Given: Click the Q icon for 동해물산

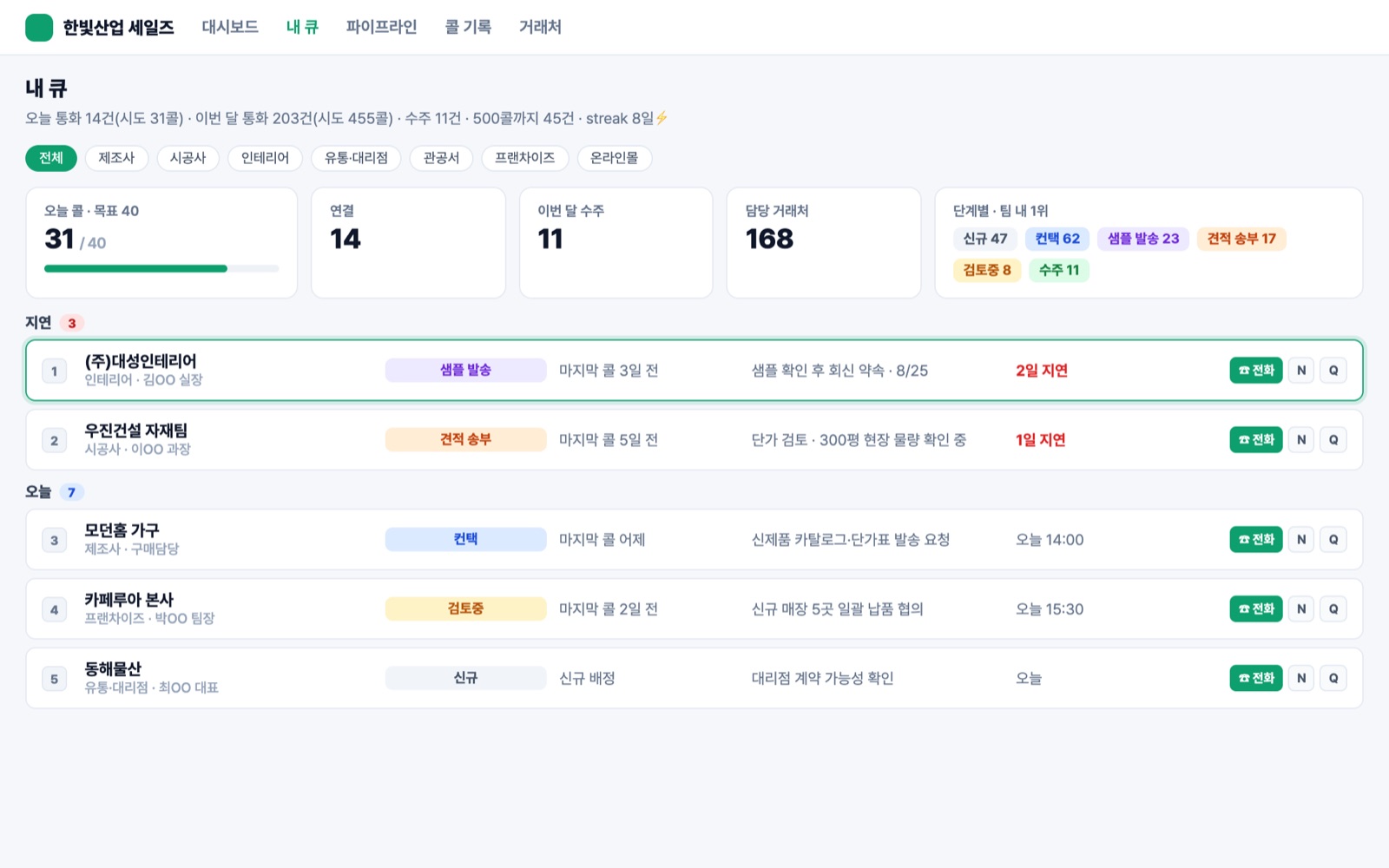Looking at the screenshot, I should [1333, 679].
